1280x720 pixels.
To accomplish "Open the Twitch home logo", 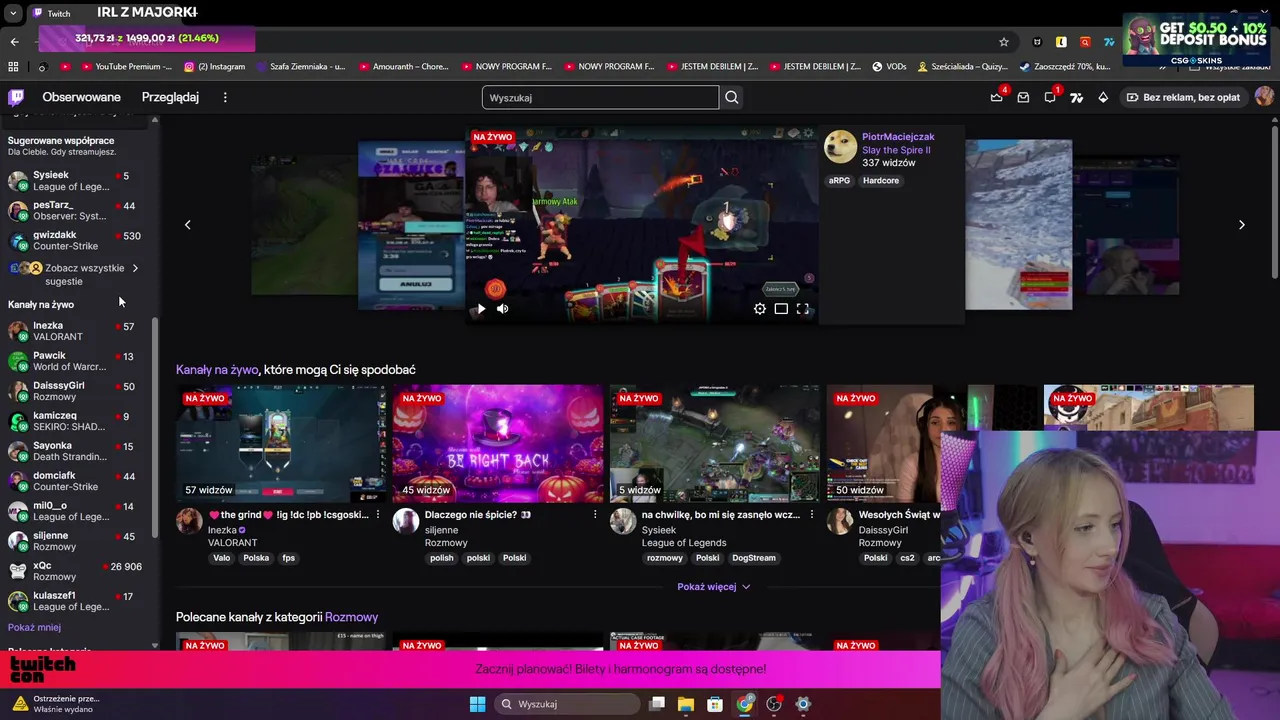I will coord(16,97).
